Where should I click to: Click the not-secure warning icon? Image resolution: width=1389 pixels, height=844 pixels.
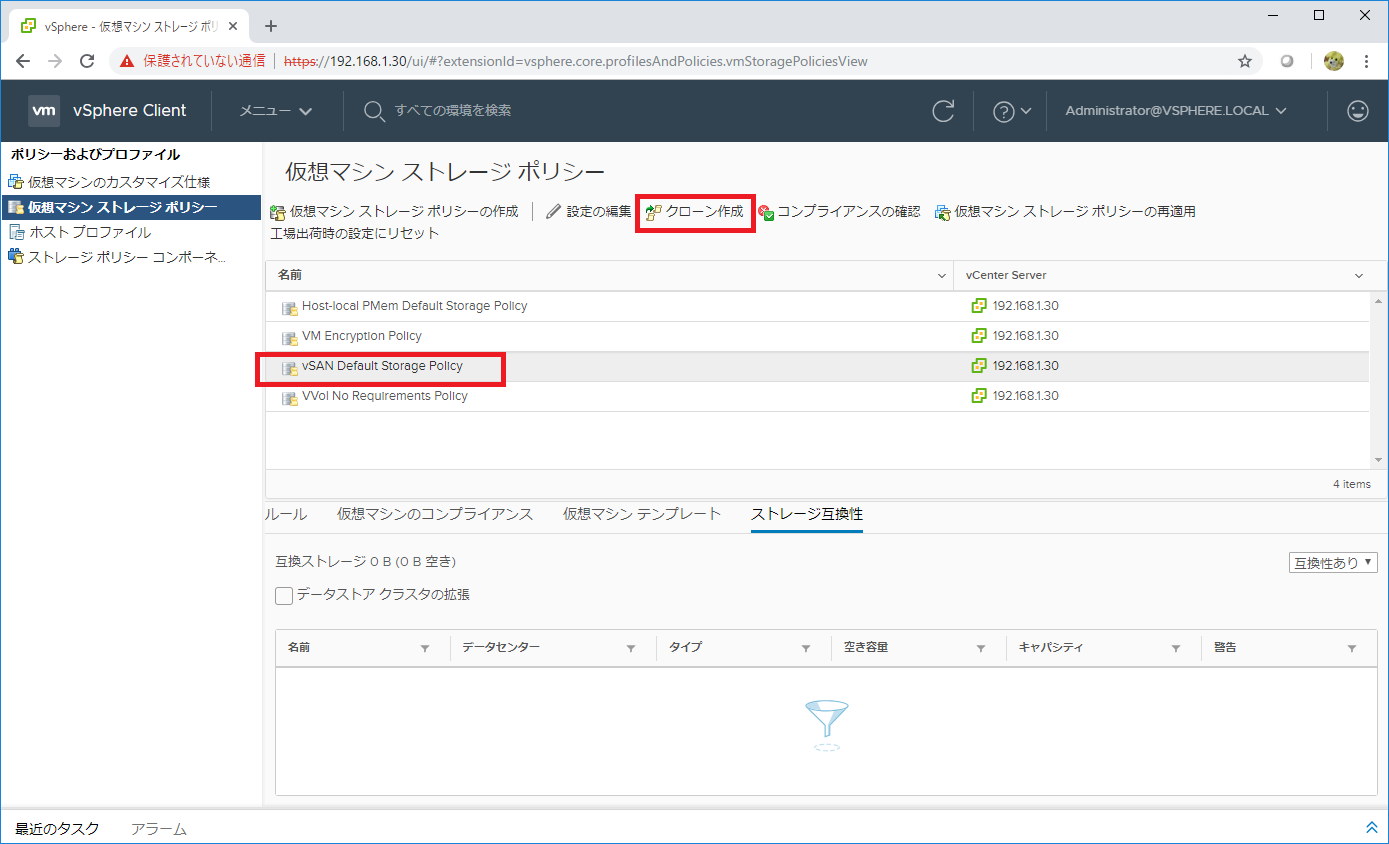(x=127, y=61)
